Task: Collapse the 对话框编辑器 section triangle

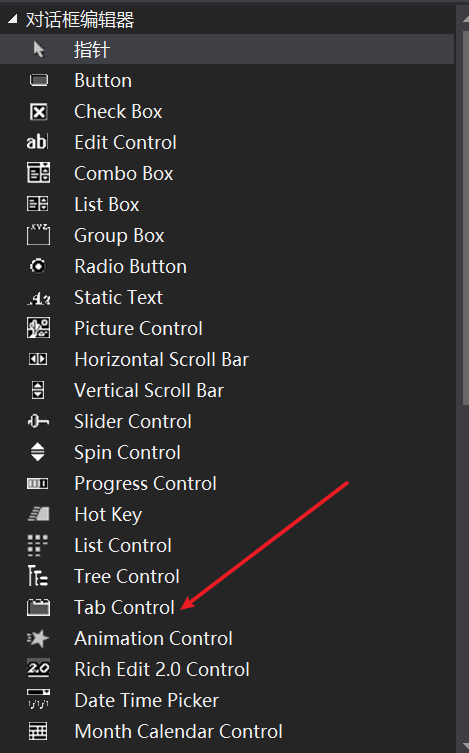Action: point(12,19)
